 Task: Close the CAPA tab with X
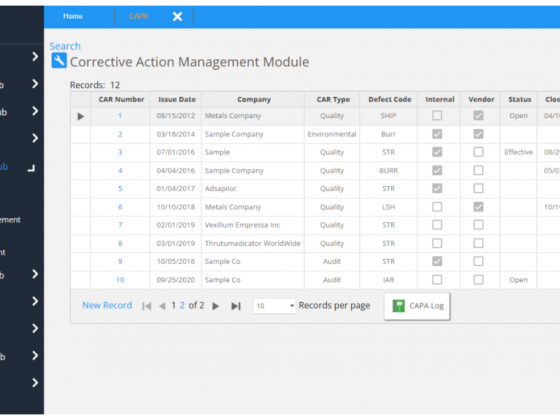point(177,16)
